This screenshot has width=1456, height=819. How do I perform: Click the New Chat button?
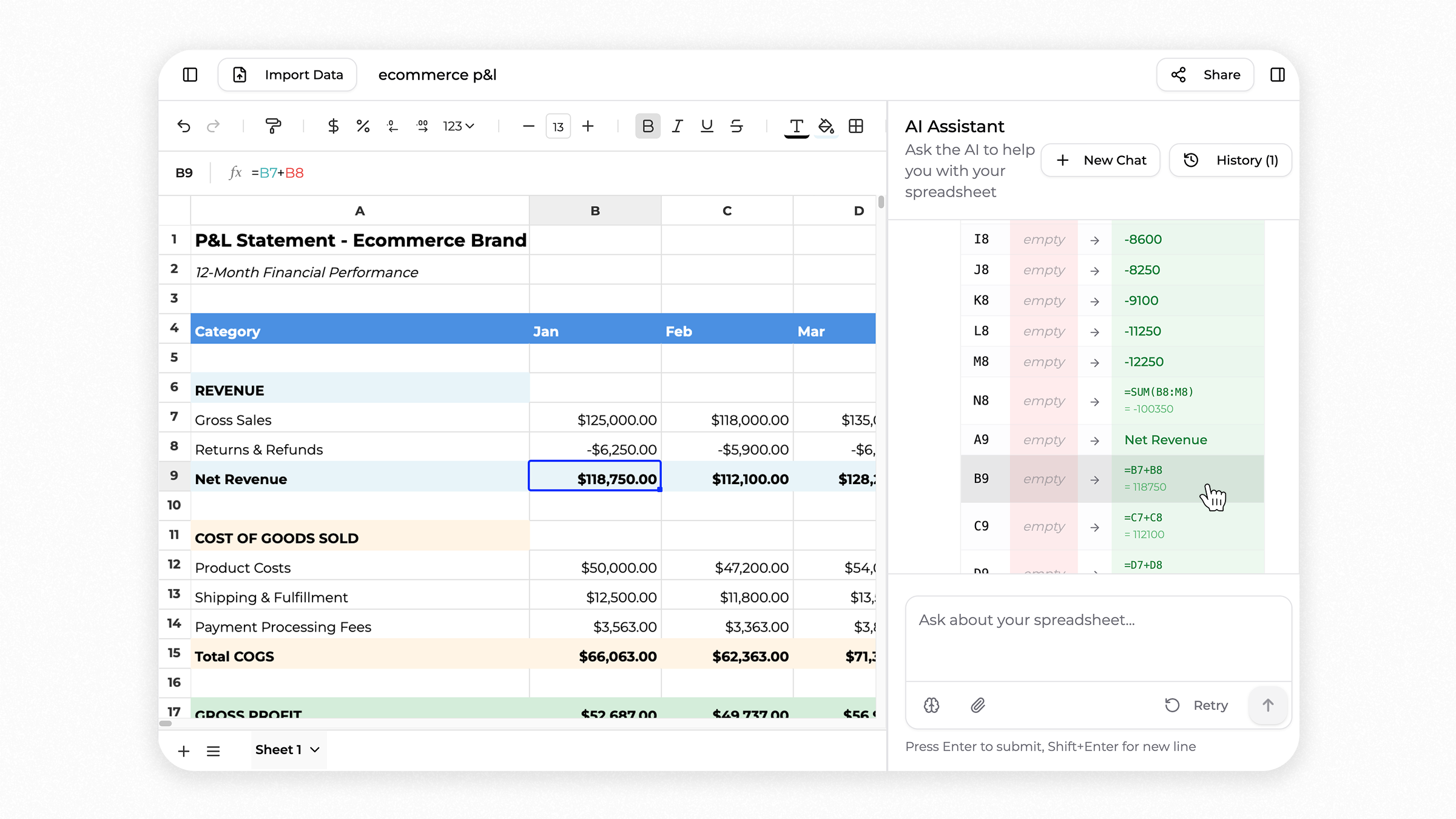(x=1100, y=160)
